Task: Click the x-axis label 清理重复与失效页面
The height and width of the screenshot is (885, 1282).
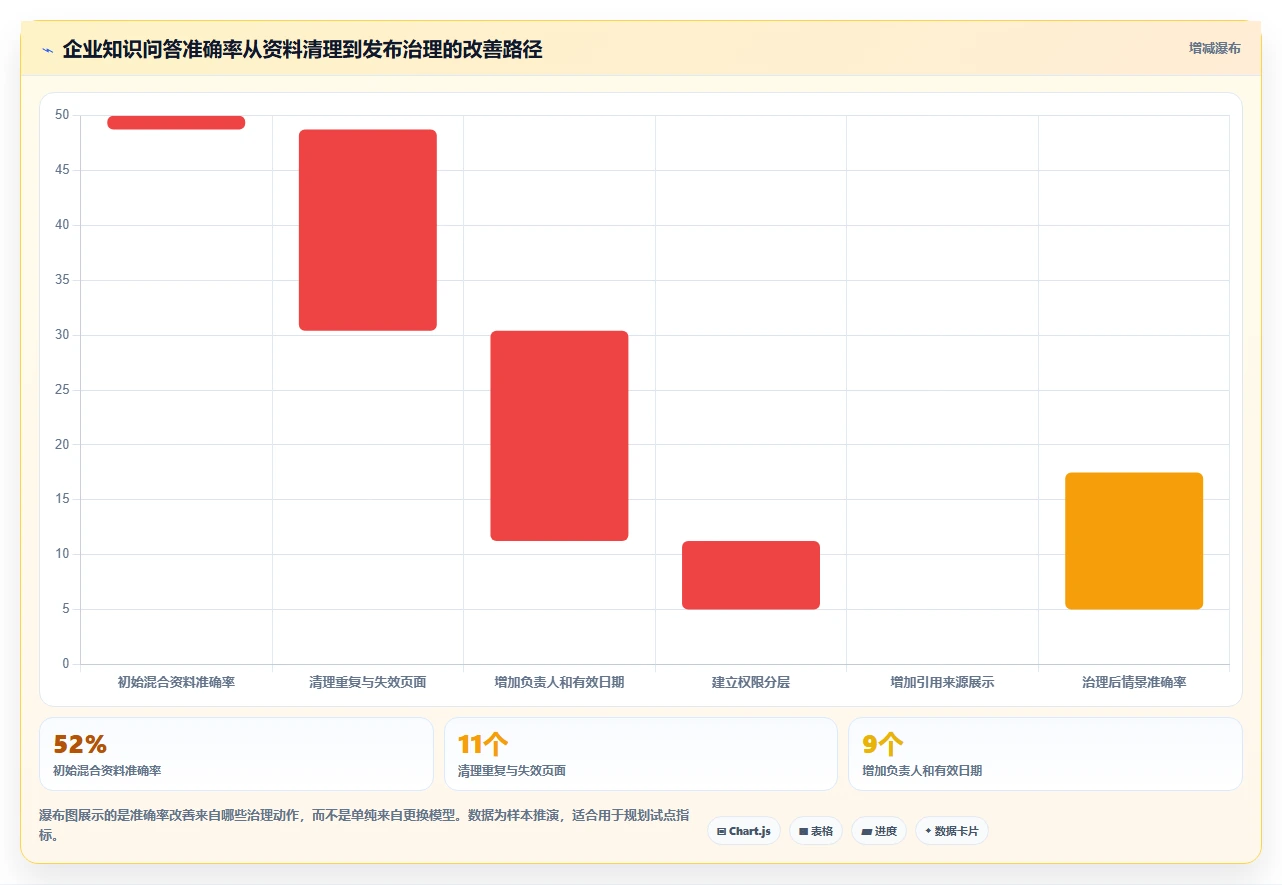Action: coord(368,682)
